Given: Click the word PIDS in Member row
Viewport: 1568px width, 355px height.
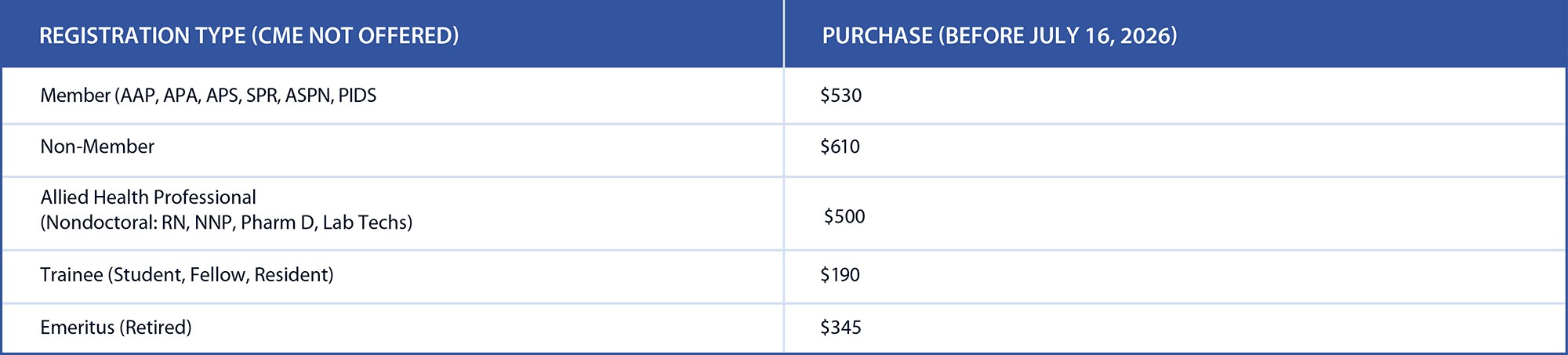Looking at the screenshot, I should coord(358,96).
